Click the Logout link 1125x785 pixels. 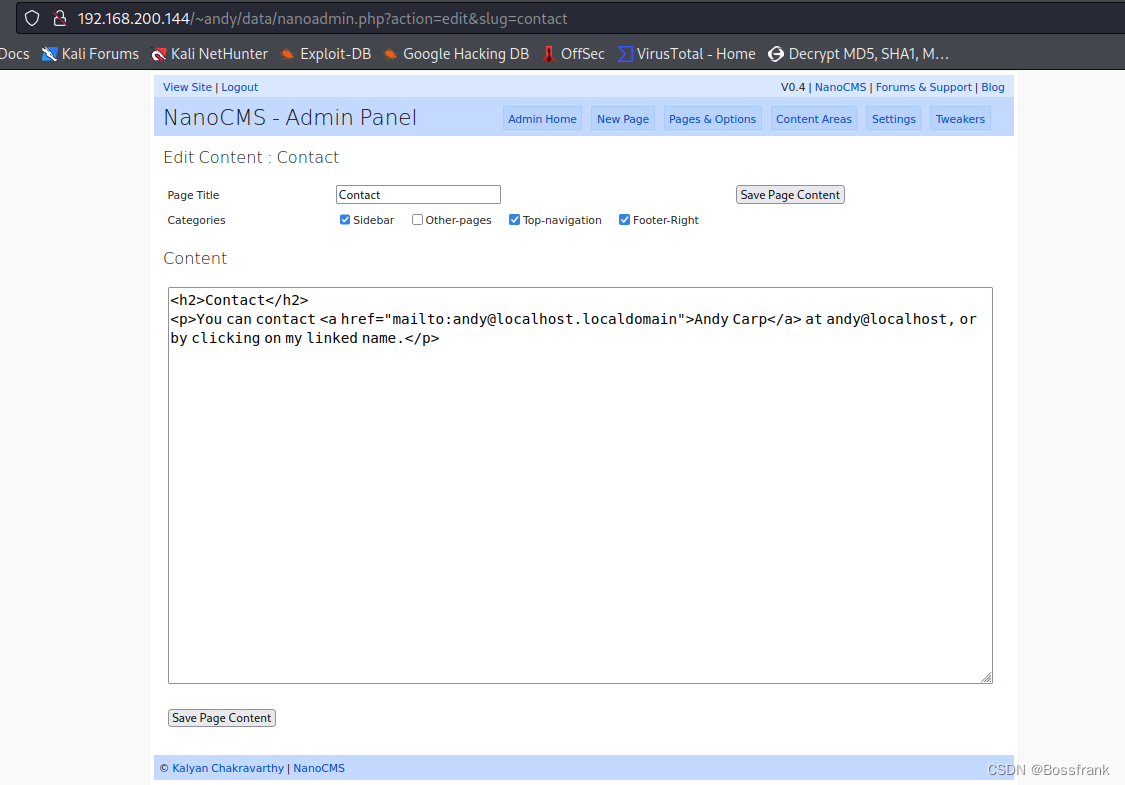coord(239,87)
